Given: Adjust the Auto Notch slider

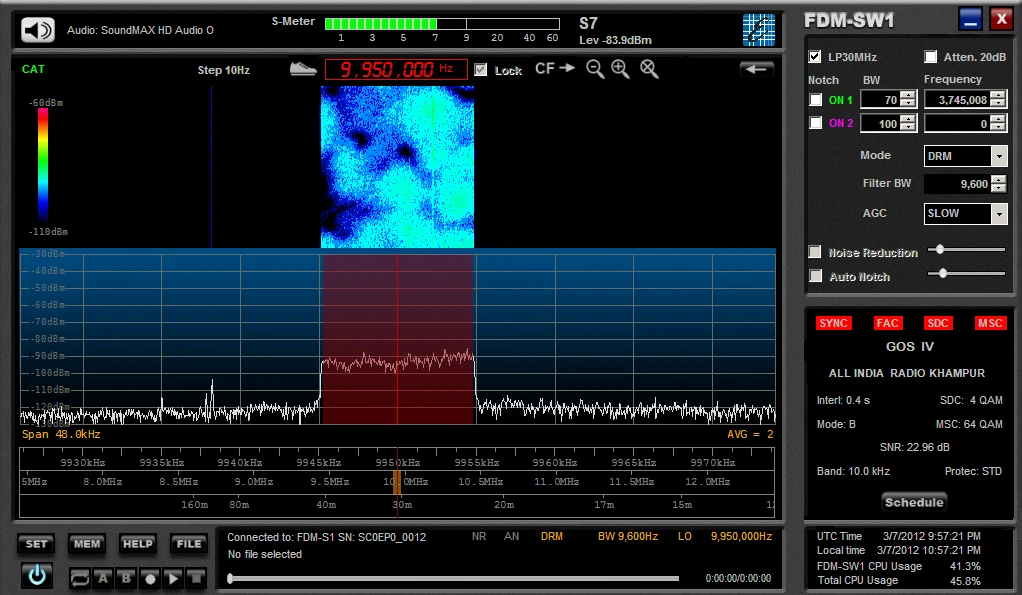Looking at the screenshot, I should (942, 273).
